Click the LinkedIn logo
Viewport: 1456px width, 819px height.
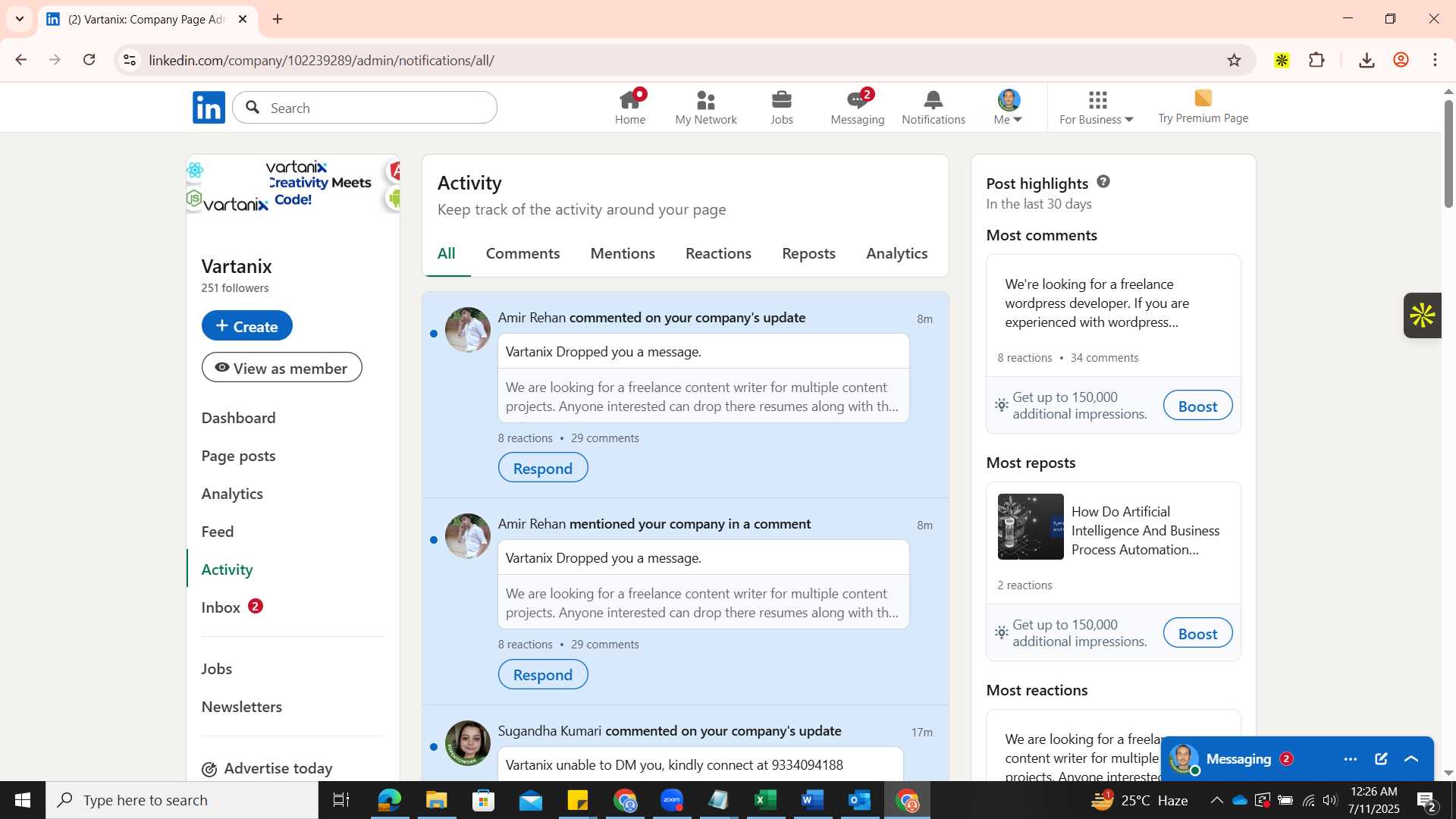(x=209, y=108)
